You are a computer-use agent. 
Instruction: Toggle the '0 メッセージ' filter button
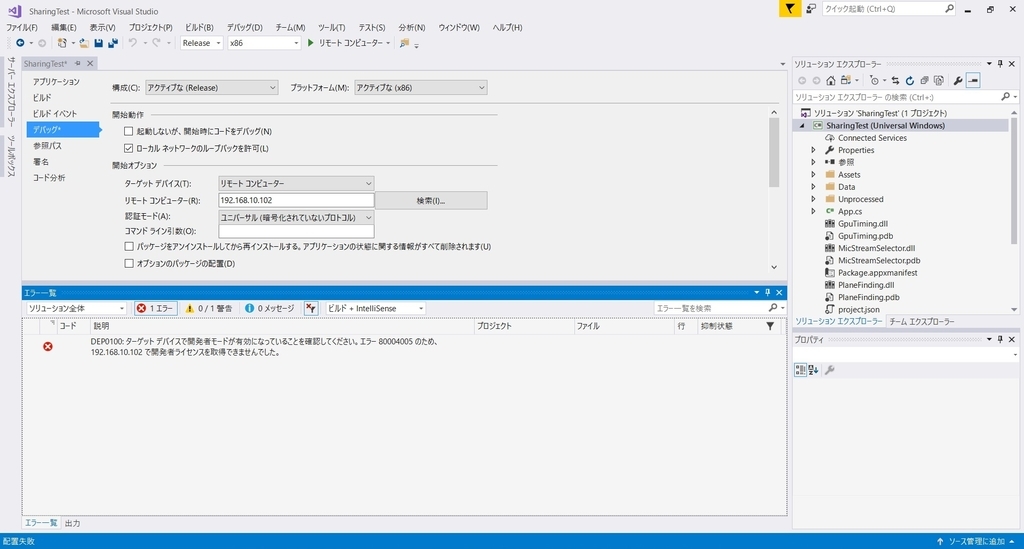(269, 308)
